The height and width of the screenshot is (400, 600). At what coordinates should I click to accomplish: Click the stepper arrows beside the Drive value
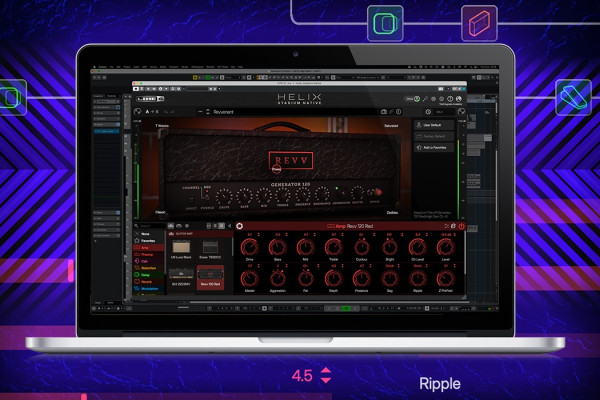(259, 235)
